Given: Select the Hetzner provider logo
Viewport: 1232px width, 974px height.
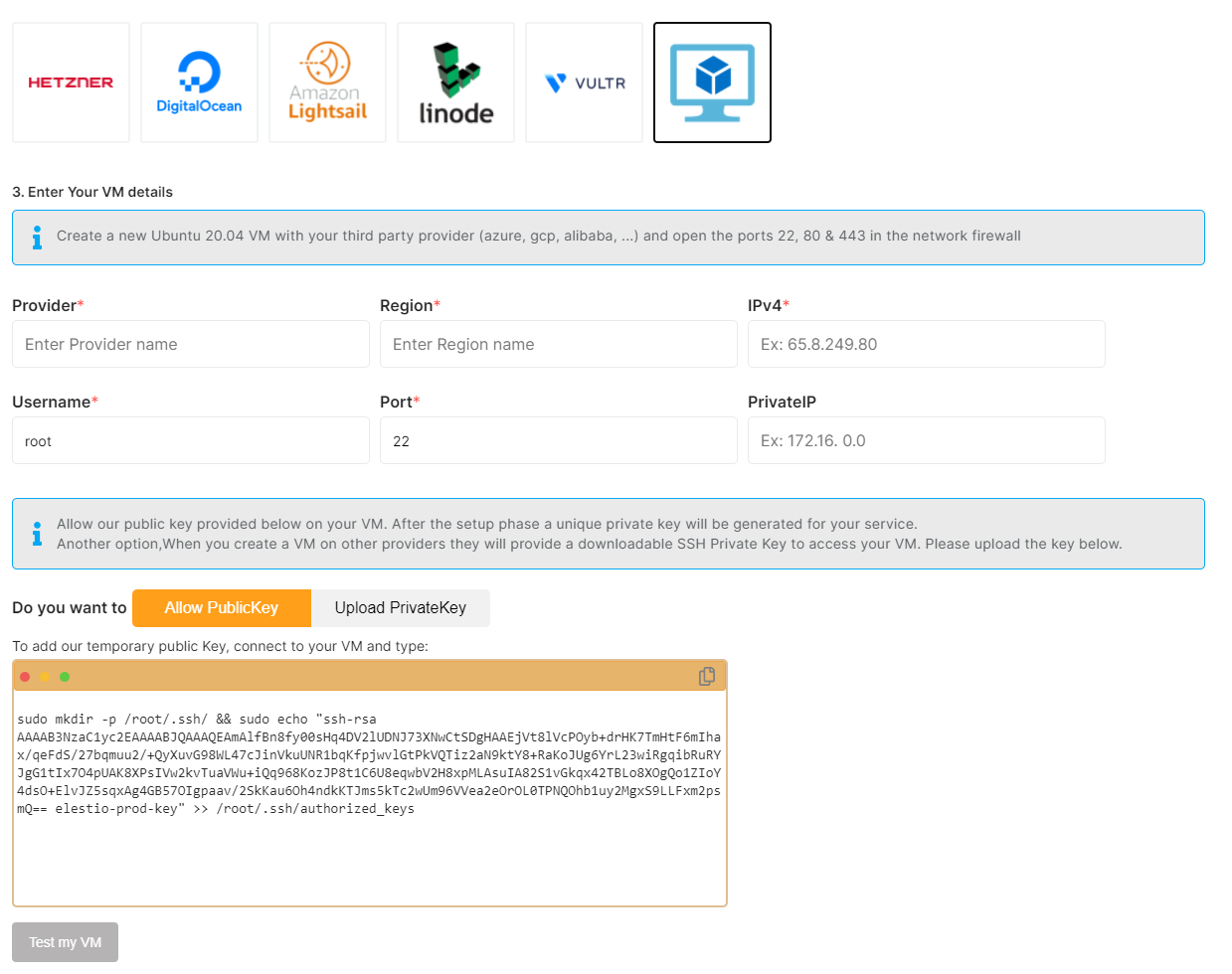Looking at the screenshot, I should click(x=71, y=82).
